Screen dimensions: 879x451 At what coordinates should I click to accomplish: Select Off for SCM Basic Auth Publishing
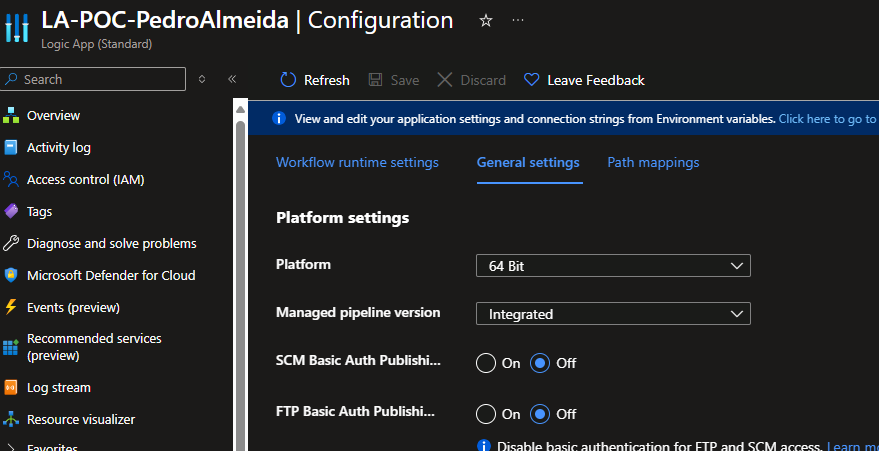[x=540, y=363]
